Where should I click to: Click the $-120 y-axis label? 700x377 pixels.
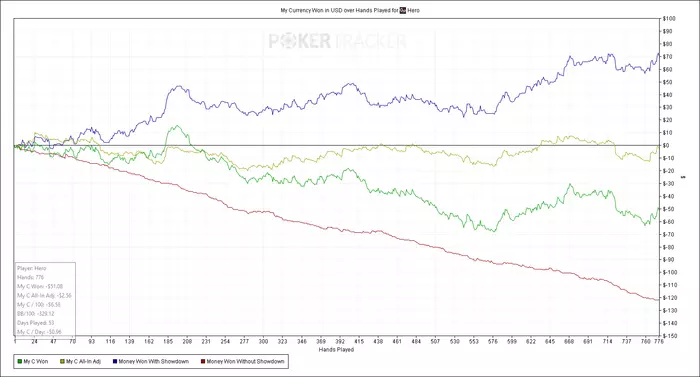[670, 297]
